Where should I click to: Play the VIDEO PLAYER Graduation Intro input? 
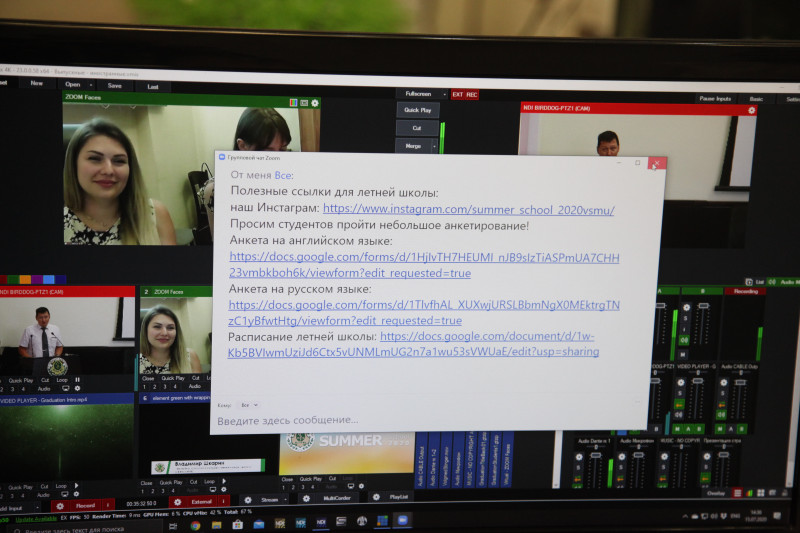(x=77, y=486)
